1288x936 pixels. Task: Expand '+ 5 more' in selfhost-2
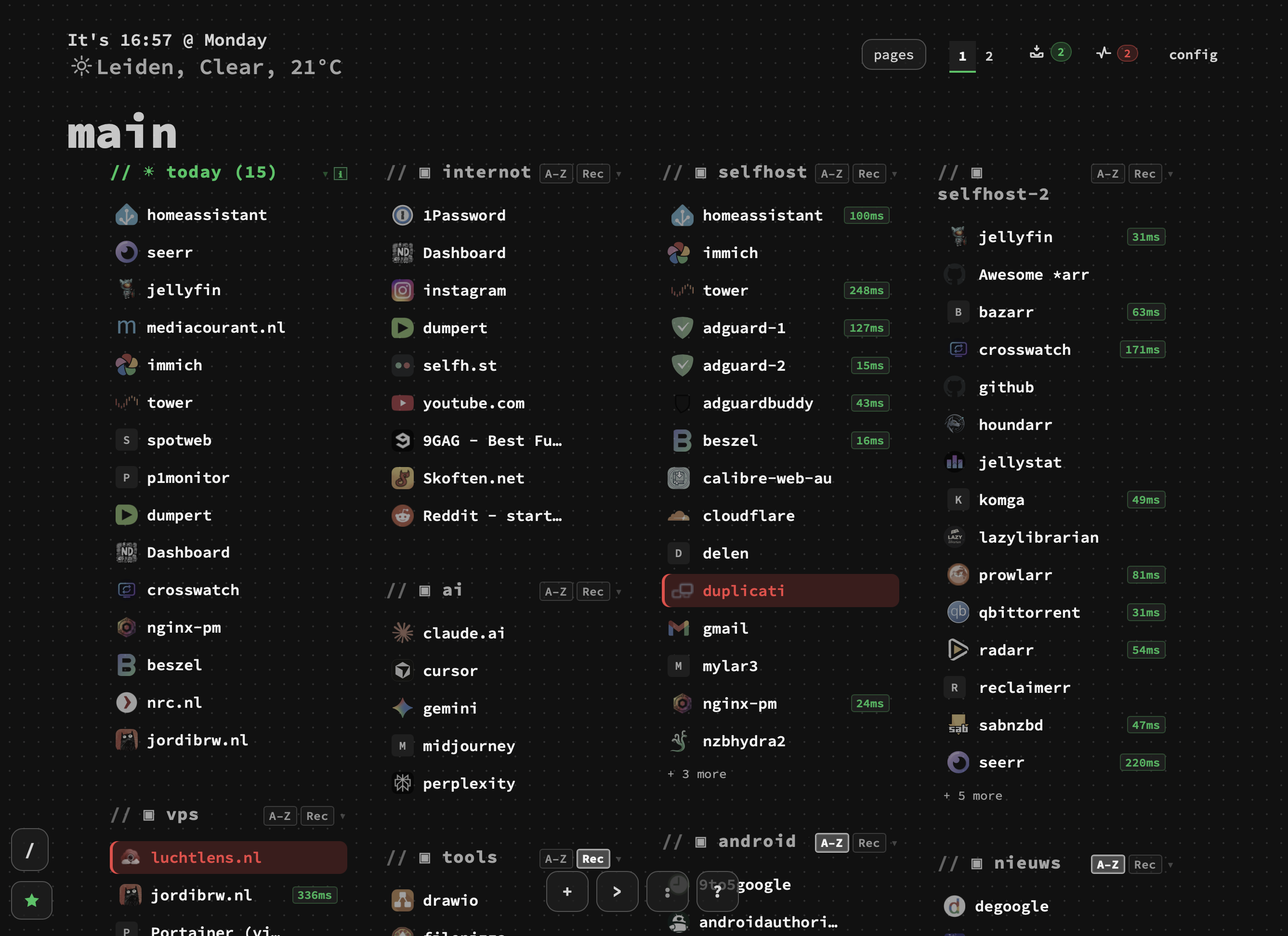[973, 796]
